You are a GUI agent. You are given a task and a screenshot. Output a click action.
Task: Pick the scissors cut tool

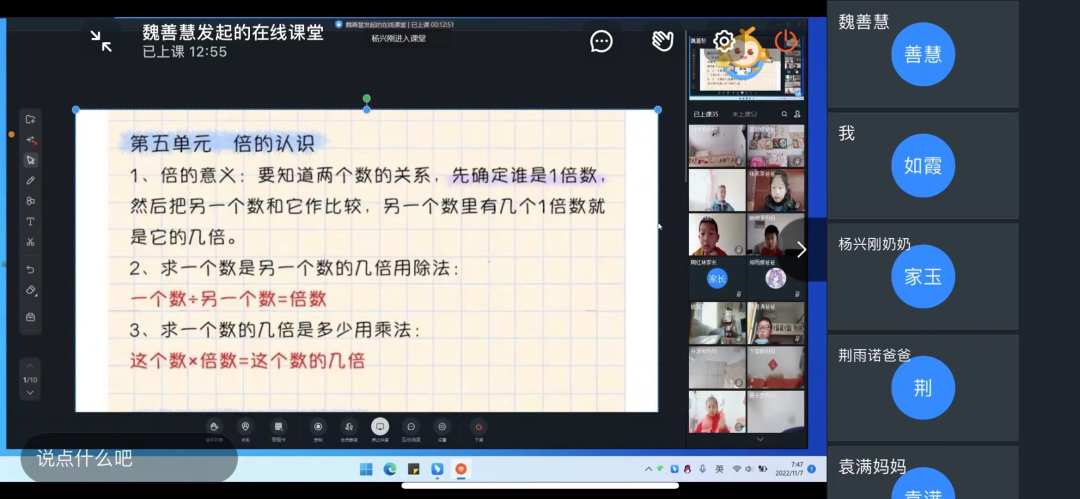[30, 242]
